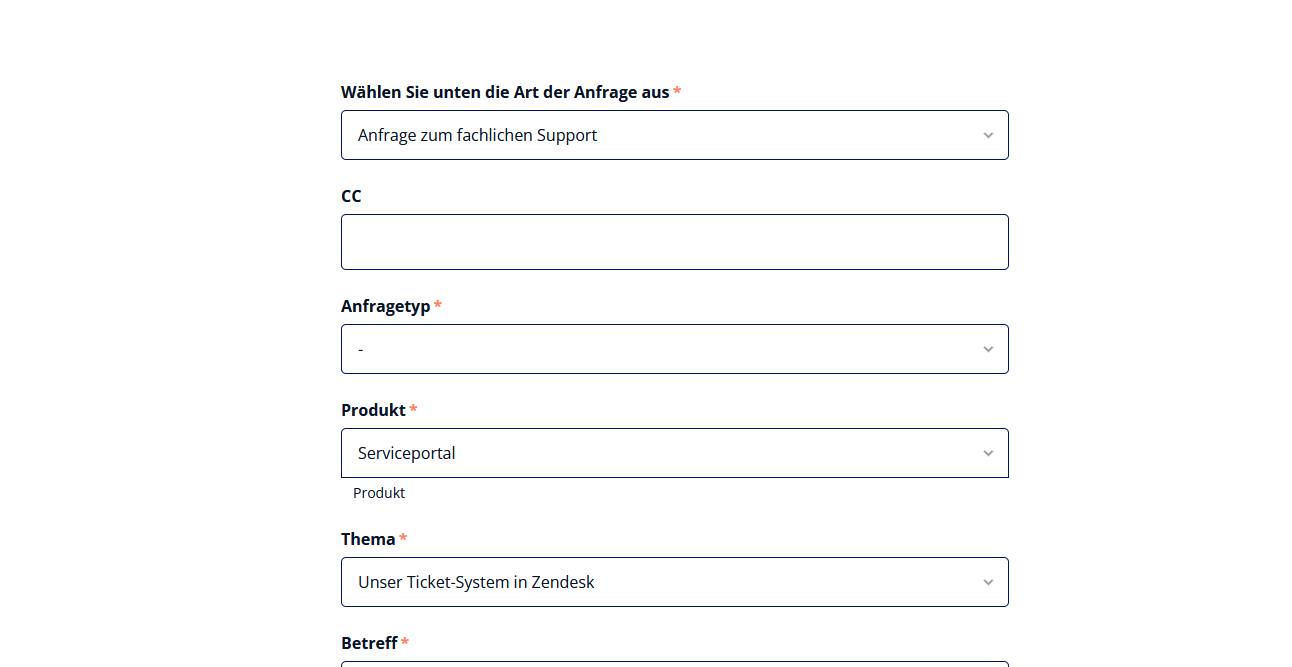Click the chevron arrow in the Produkt dropdown
The width and height of the screenshot is (1292, 667).
pyautogui.click(x=988, y=453)
